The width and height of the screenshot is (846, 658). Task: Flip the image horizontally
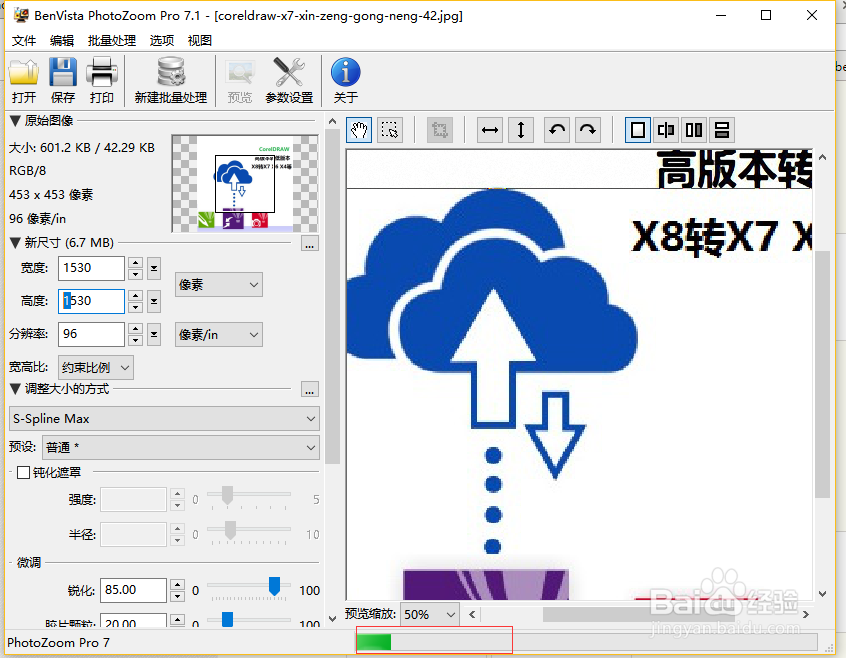point(490,130)
